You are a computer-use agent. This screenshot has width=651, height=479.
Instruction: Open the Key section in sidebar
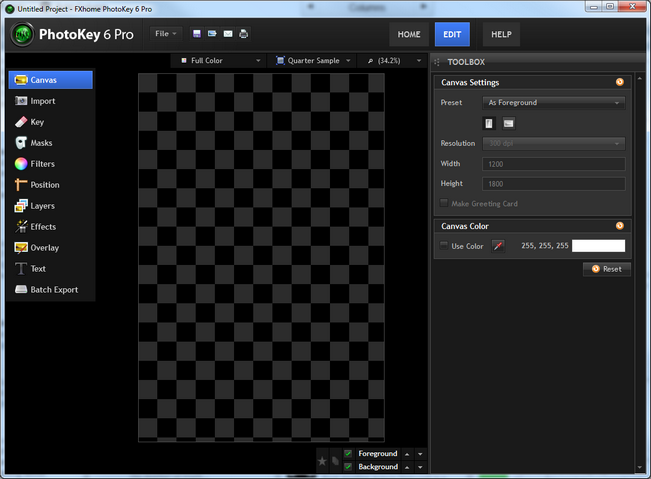coord(51,122)
